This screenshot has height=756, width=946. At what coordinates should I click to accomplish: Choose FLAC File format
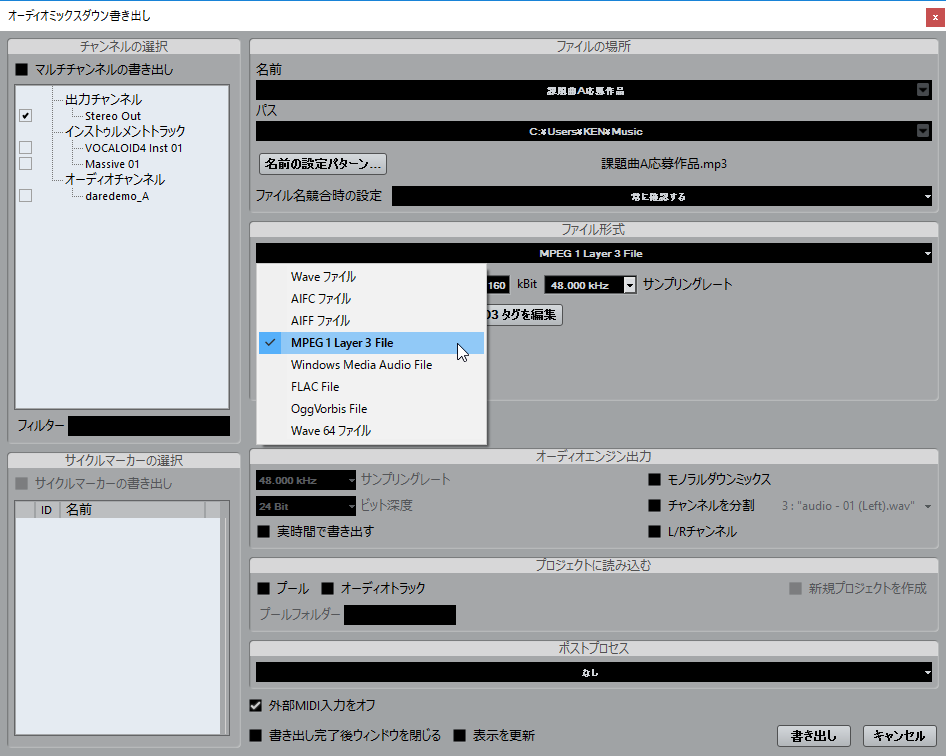click(371, 387)
